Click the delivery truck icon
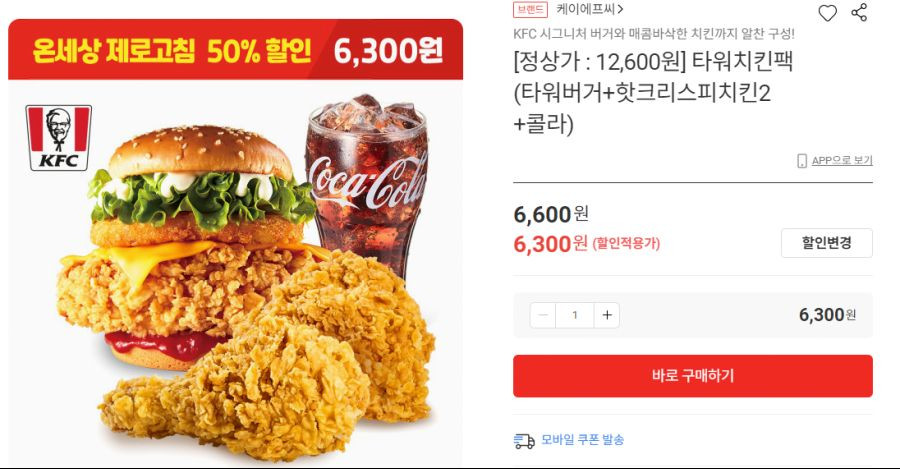Viewport: 900px width, 469px height. pos(524,441)
